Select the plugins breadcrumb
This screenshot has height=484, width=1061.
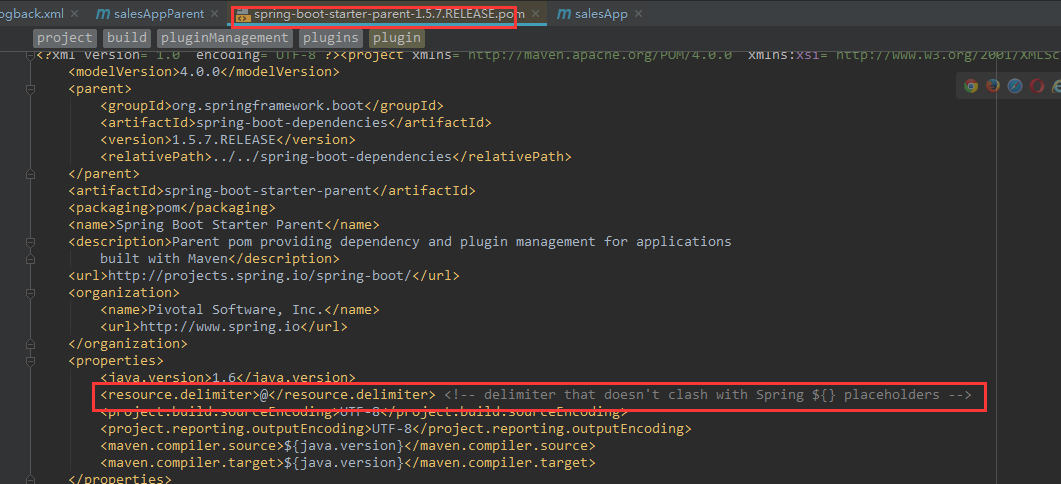click(x=332, y=38)
